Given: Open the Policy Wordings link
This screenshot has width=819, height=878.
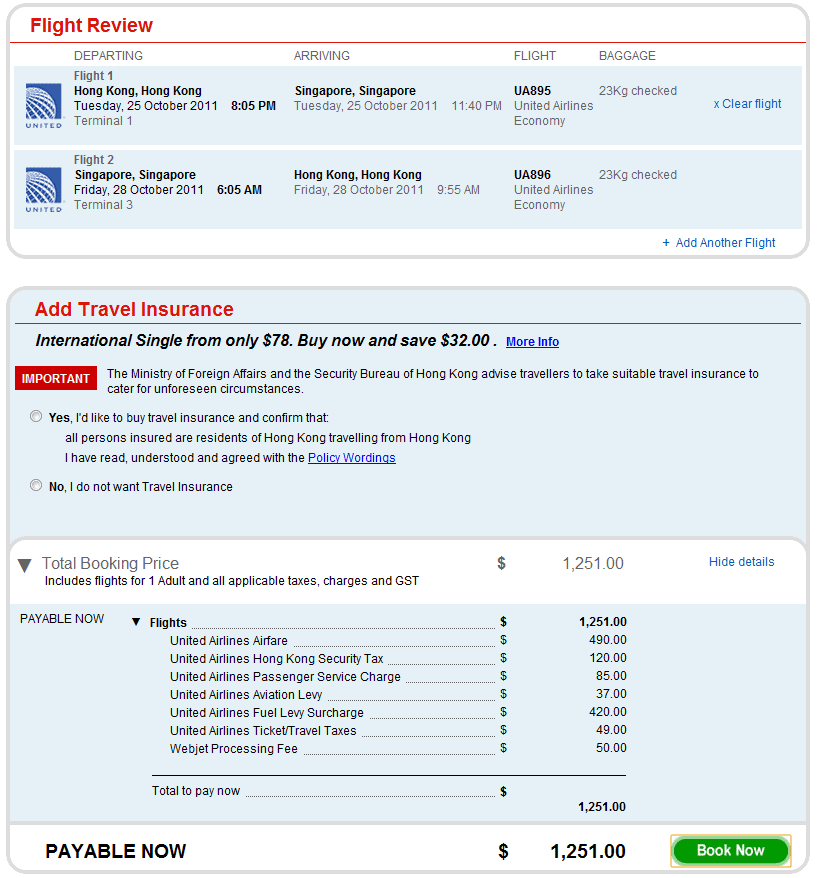Looking at the screenshot, I should [351, 458].
